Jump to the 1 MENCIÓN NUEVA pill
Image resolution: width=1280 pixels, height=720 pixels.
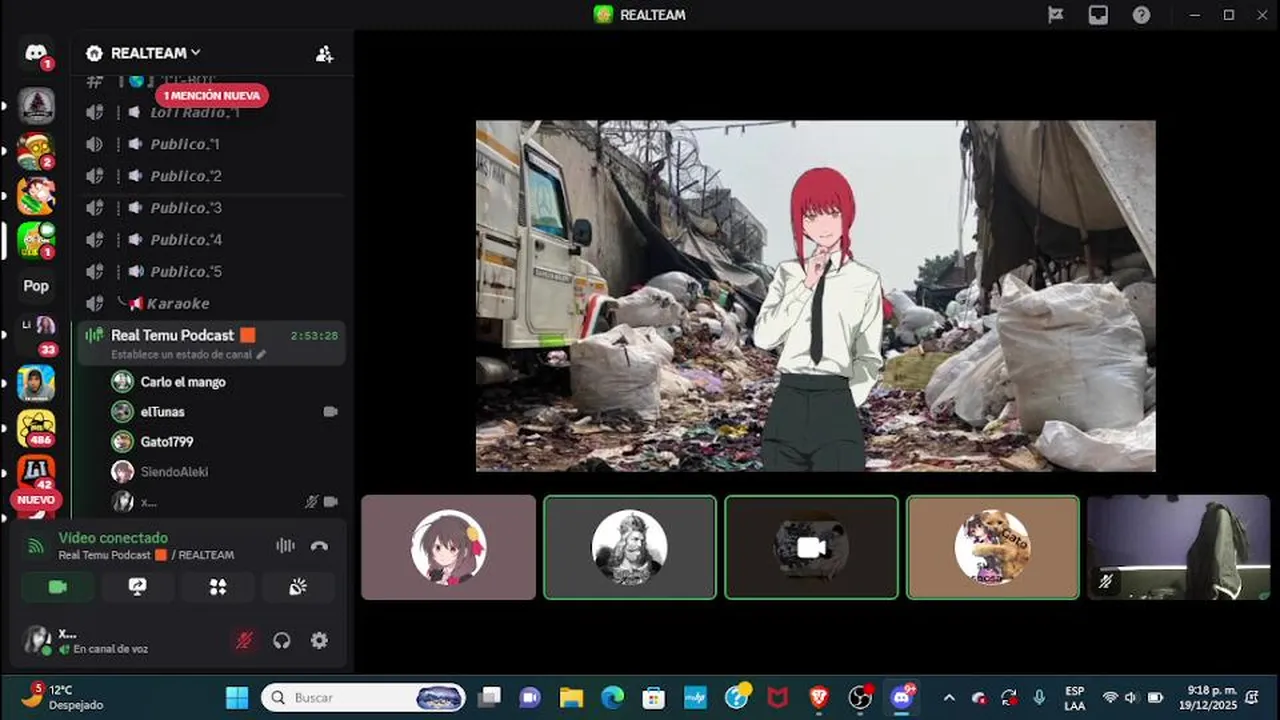coord(211,96)
